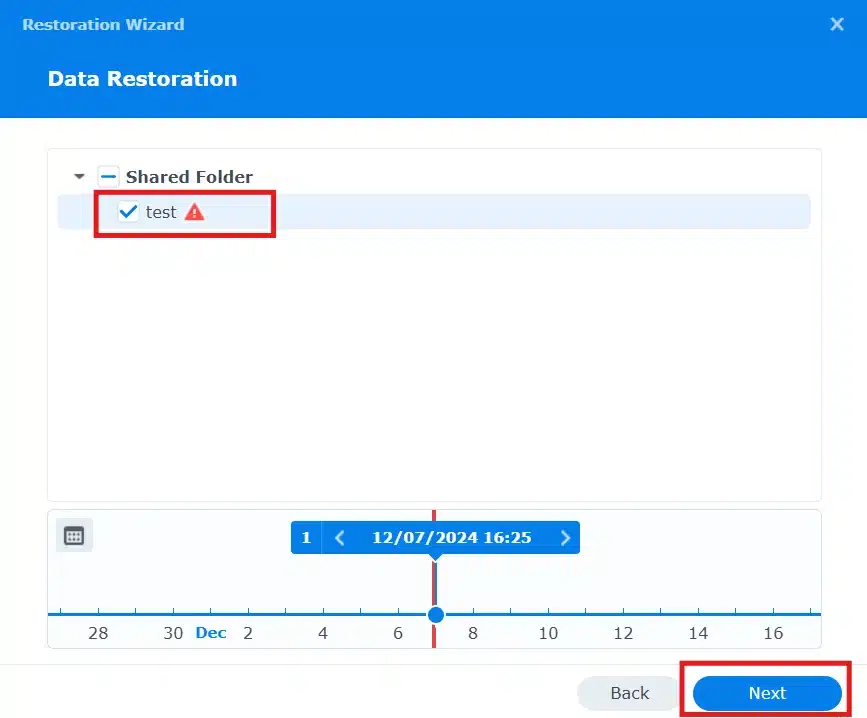Close the Restoration Wizard window
The width and height of the screenshot is (867, 718).
tap(837, 24)
